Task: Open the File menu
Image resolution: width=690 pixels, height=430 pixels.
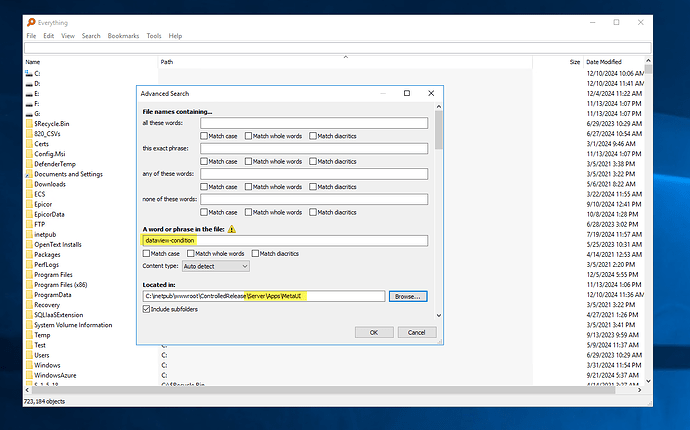Action: [31, 36]
